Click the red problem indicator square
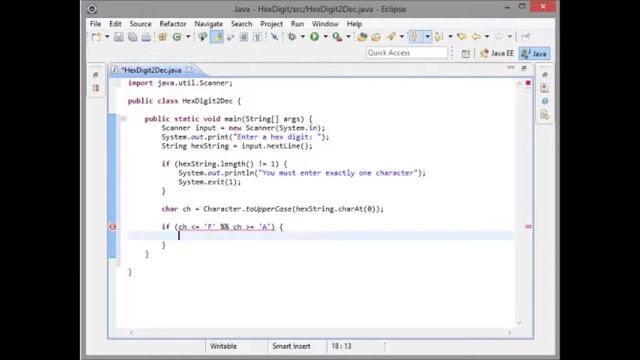 528,83
